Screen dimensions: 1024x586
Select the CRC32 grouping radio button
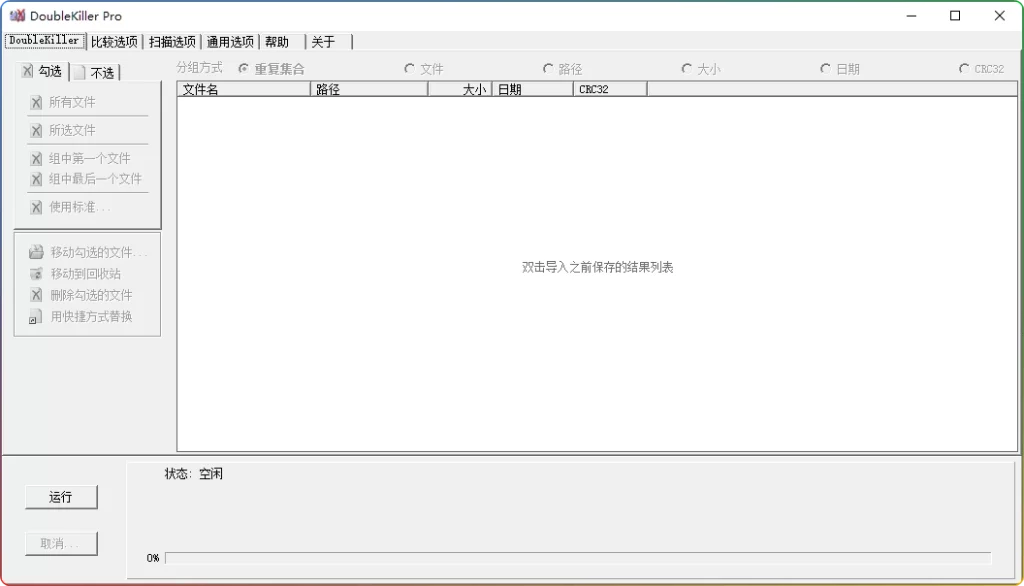tap(965, 69)
